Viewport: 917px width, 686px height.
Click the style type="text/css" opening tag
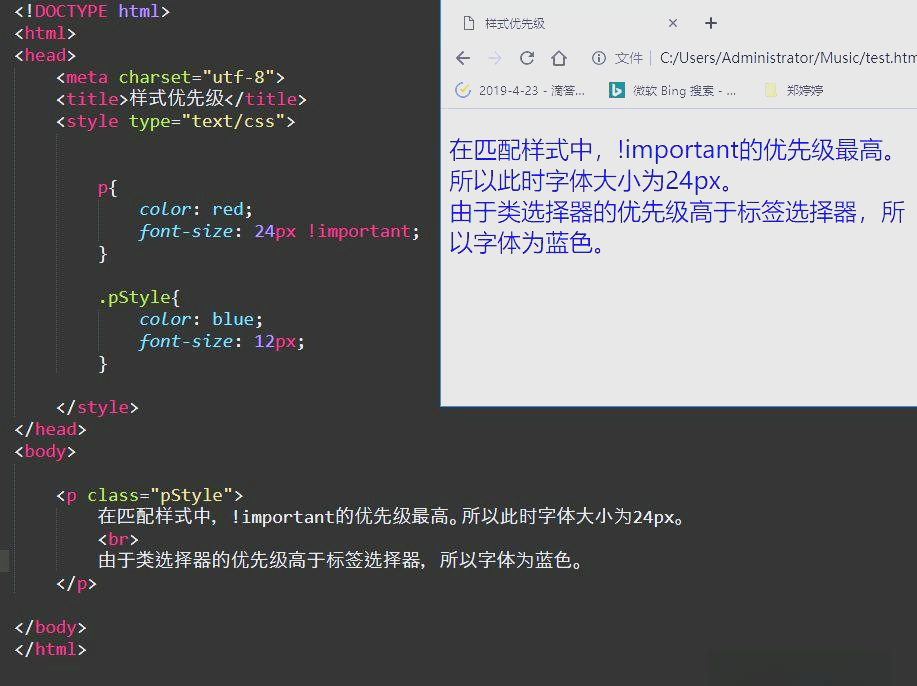175,121
